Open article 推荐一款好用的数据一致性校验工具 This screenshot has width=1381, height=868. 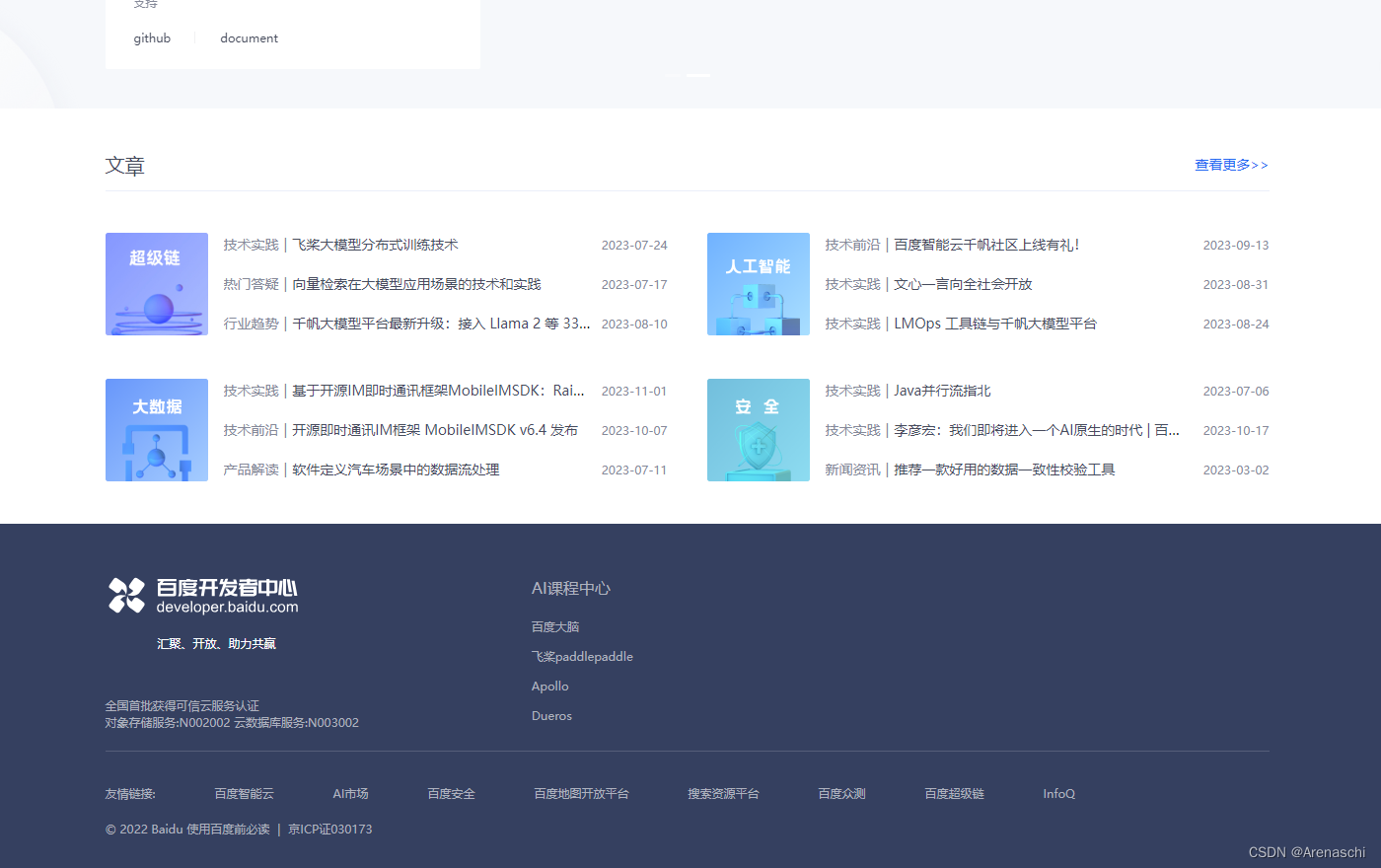[1004, 470]
